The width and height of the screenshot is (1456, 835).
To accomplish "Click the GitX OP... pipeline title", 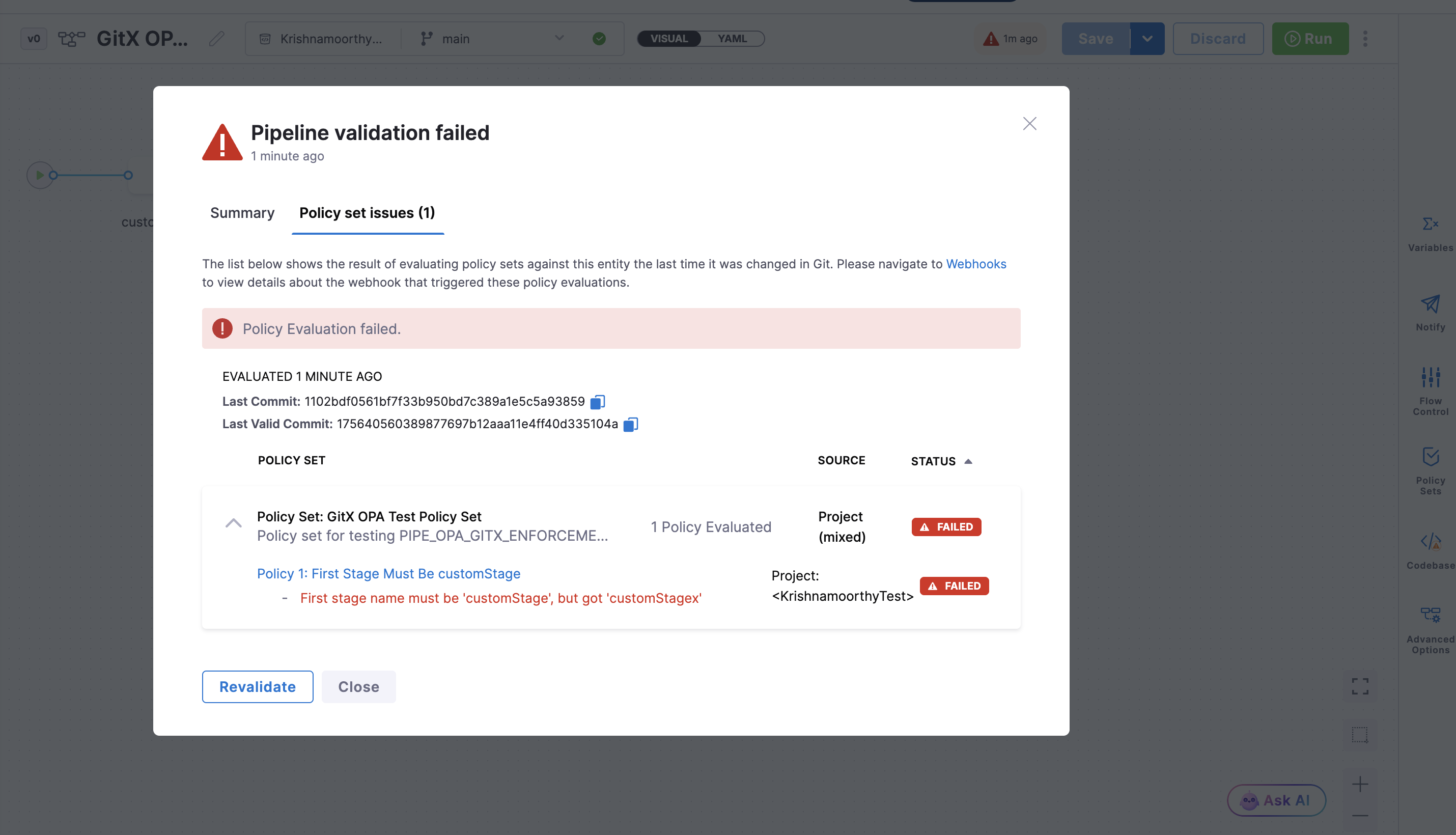I will click(x=142, y=38).
